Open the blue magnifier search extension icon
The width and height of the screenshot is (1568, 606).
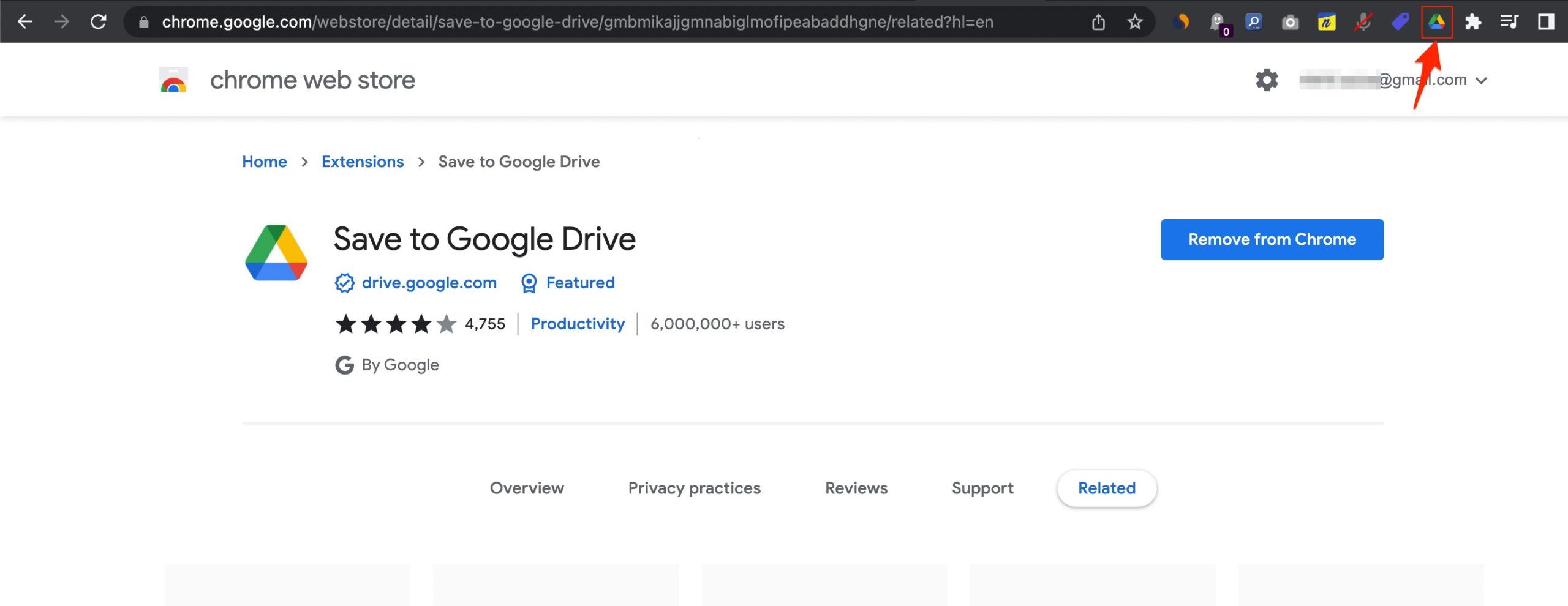tap(1253, 22)
